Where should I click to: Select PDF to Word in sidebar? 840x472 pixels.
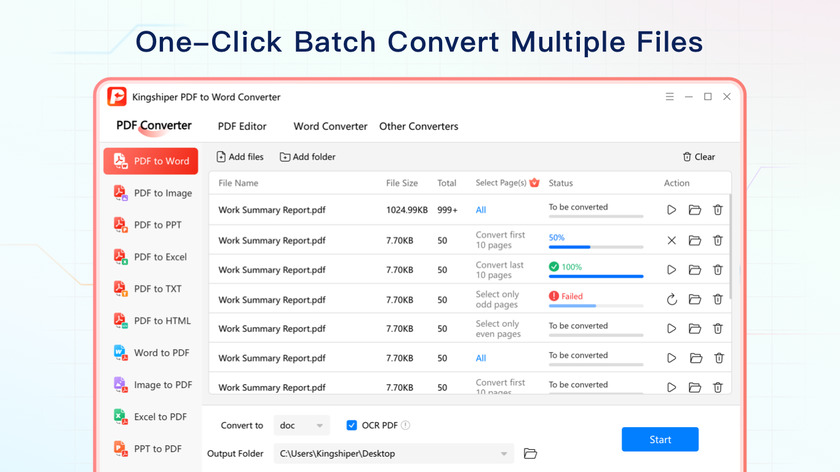point(151,161)
